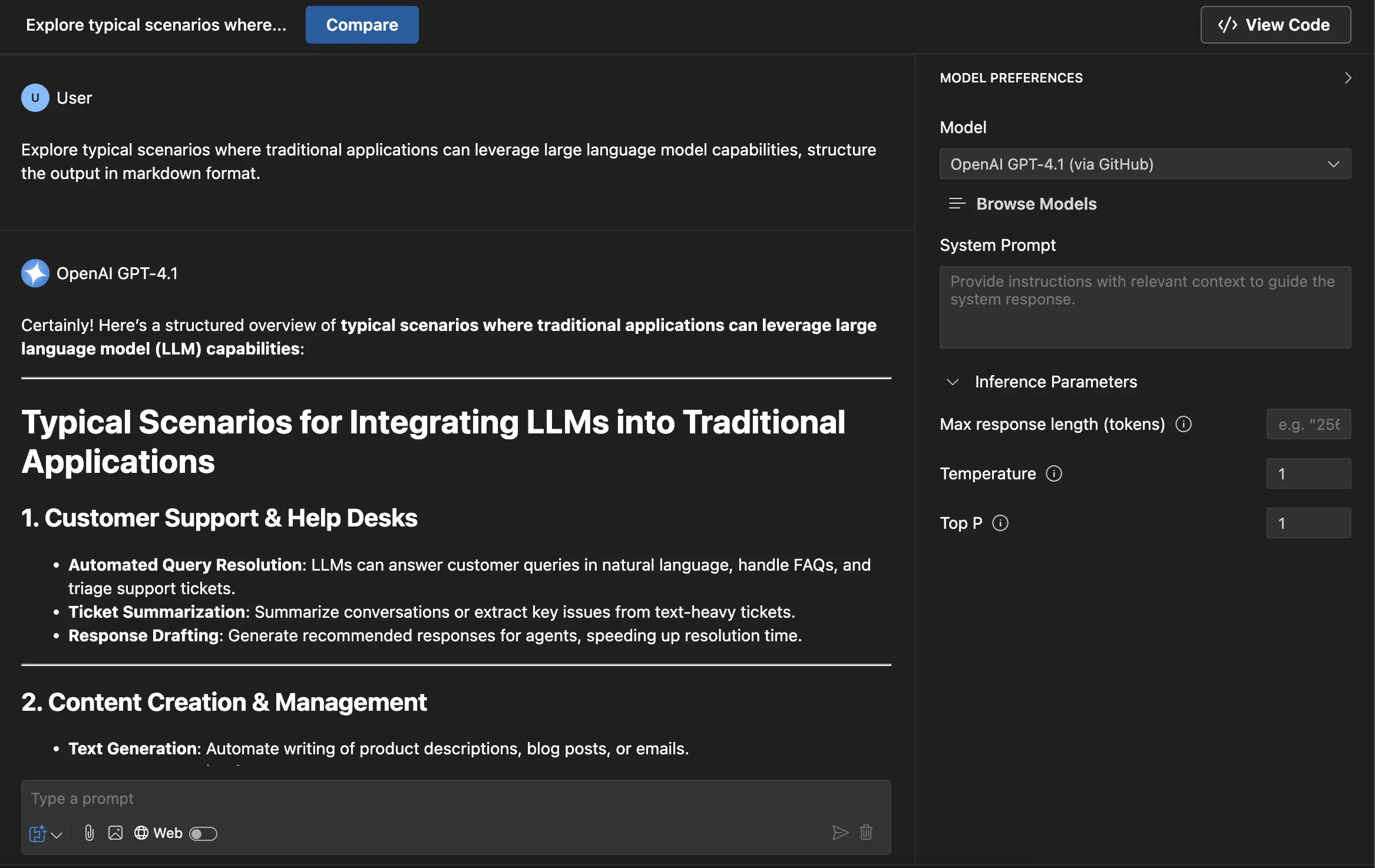This screenshot has width=1375, height=868.
Task: Click the prompt enhancer sparkle icon
Action: (38, 834)
